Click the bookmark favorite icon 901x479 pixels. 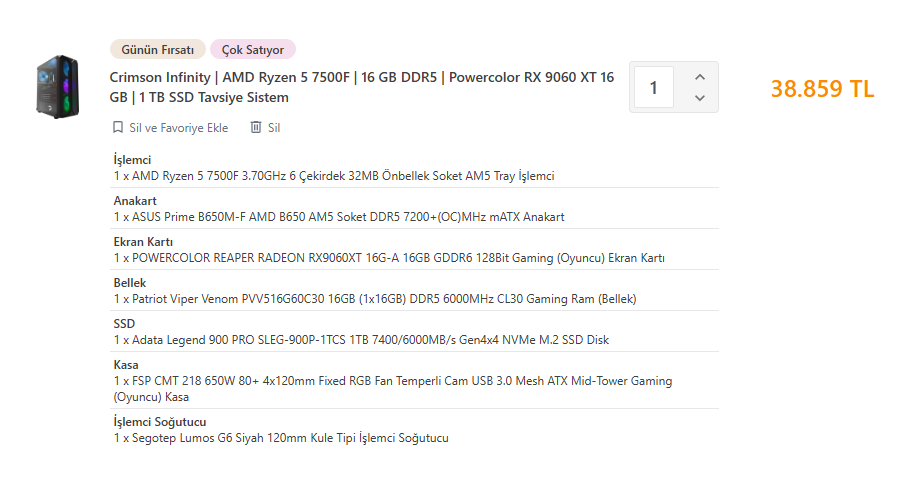[118, 128]
